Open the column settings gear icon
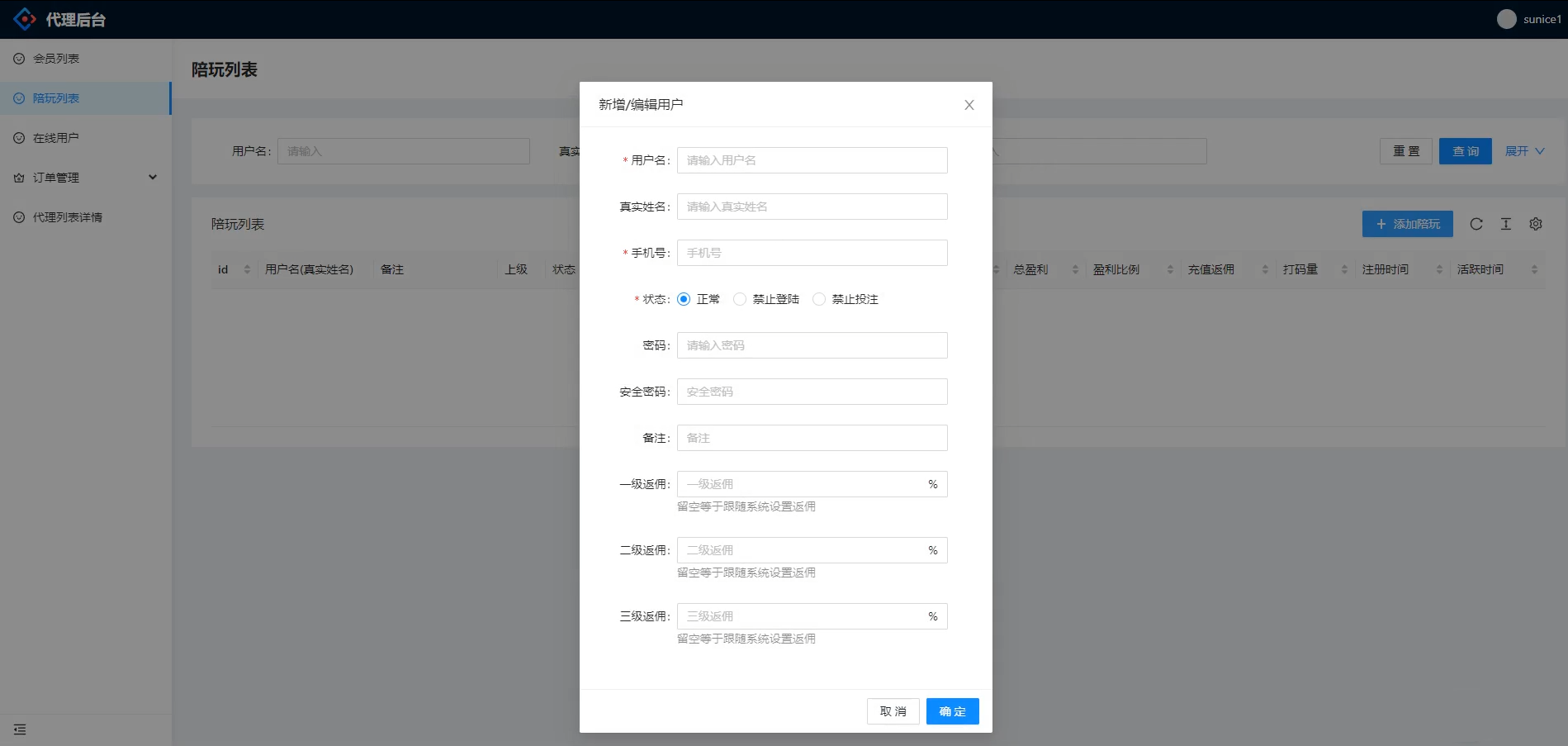This screenshot has height=746, width=1568. click(x=1536, y=224)
